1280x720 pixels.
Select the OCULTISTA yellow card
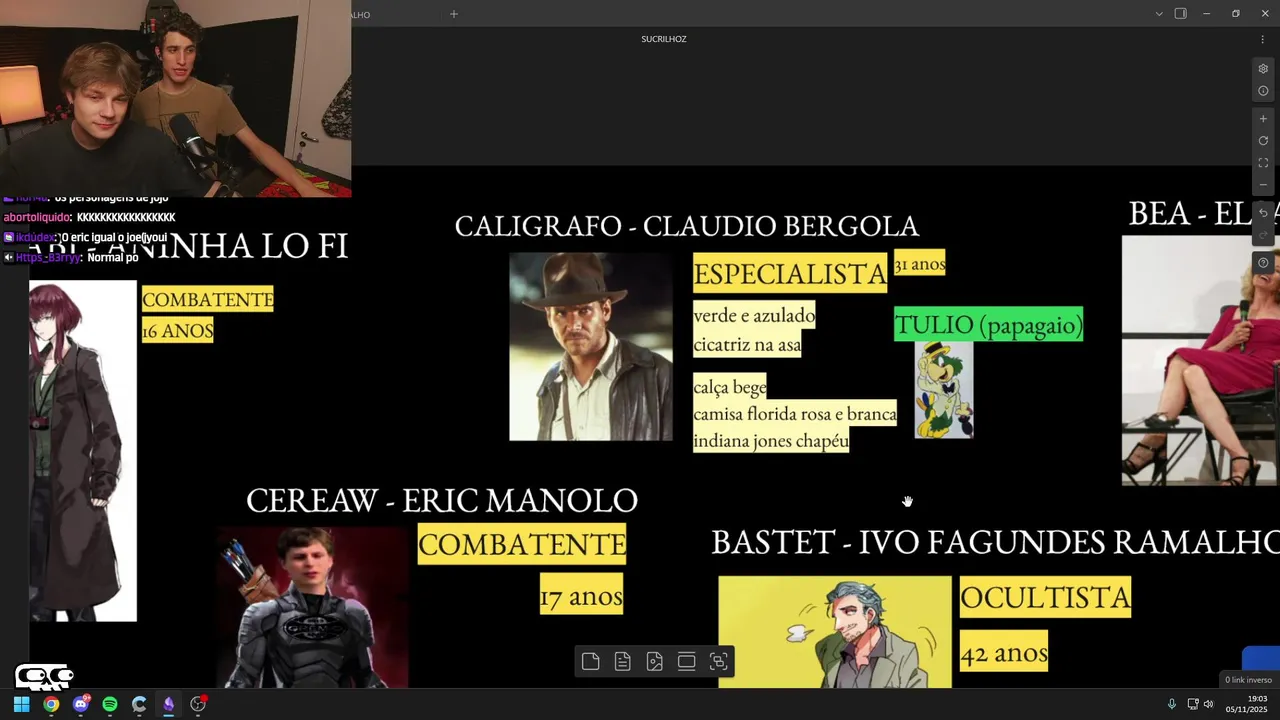click(x=1045, y=597)
